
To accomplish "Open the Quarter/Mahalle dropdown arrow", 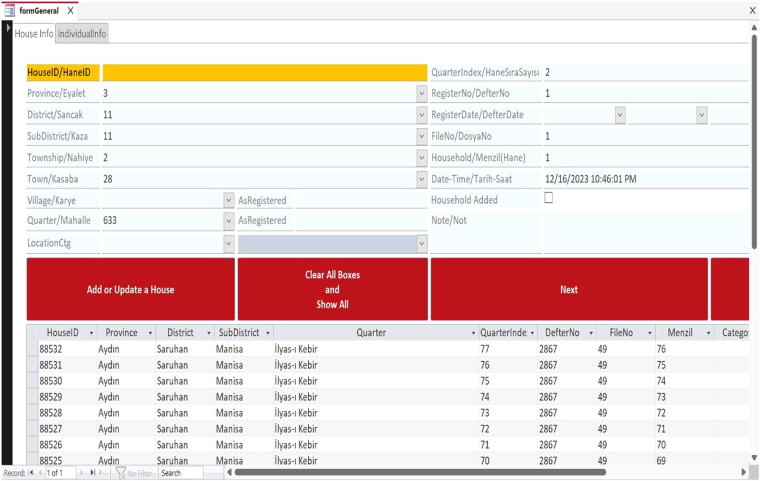I will click(x=229, y=221).
